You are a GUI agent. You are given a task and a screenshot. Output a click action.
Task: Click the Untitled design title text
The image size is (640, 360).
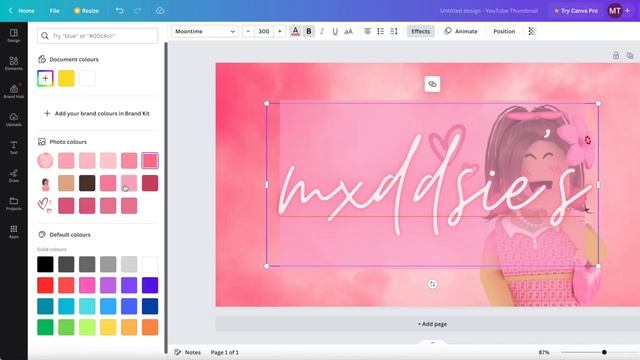coord(489,11)
